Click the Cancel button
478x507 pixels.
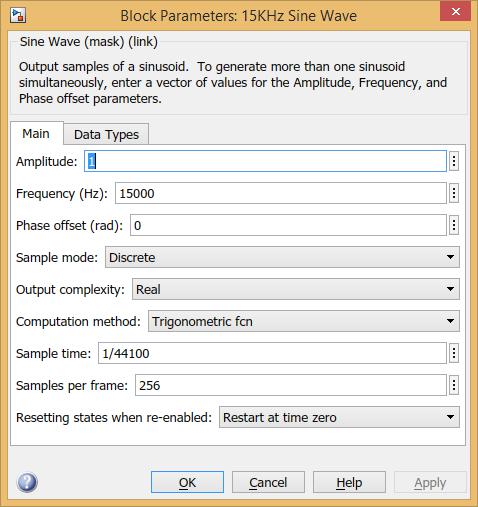pos(268,482)
